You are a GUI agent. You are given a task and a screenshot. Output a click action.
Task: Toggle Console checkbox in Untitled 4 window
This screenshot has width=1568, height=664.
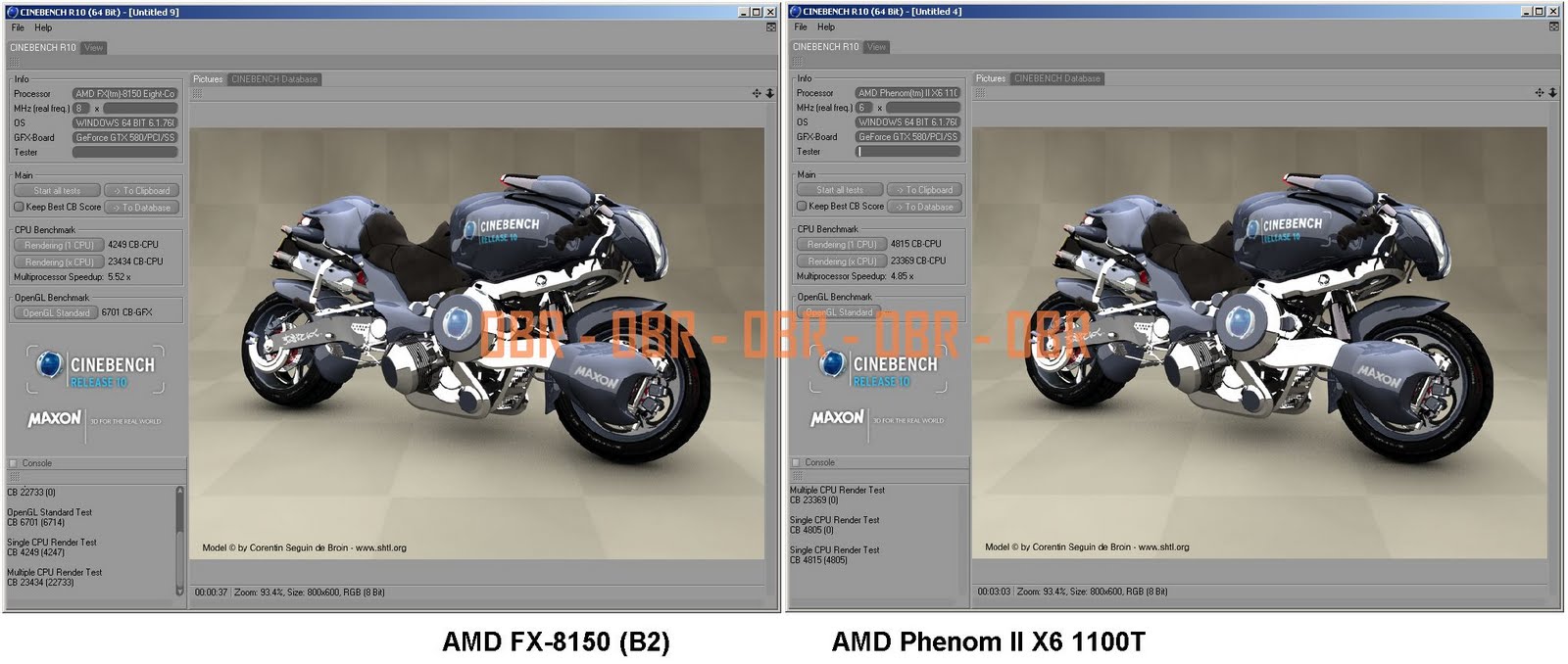pyautogui.click(x=796, y=462)
